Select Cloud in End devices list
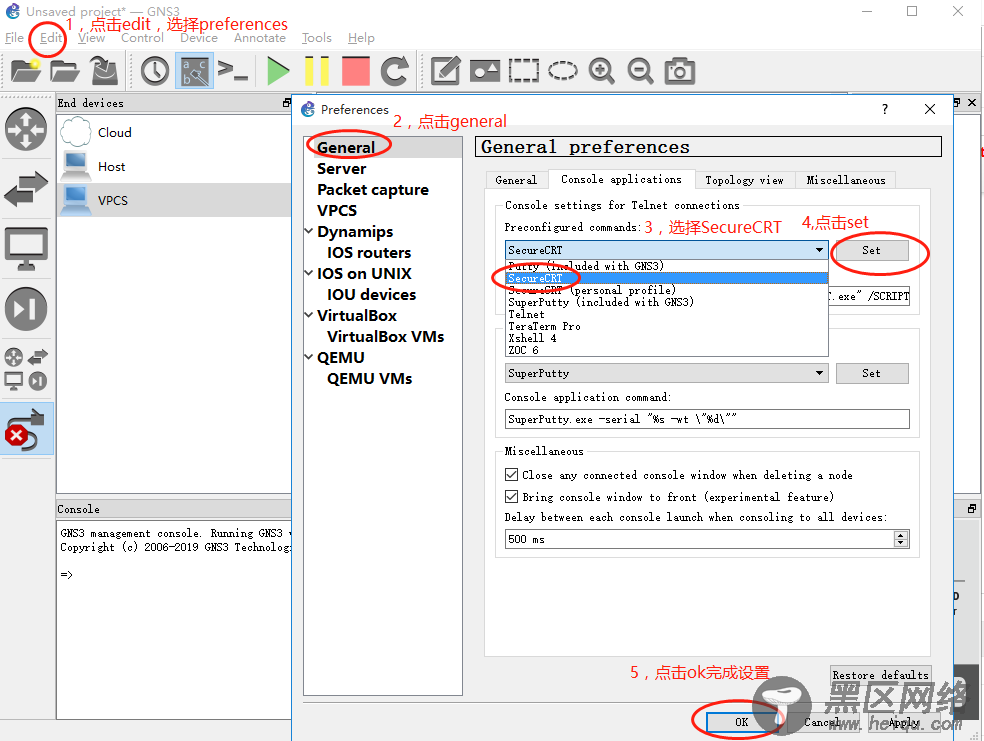Screen dimensions: 984x741 [x=174, y=132]
